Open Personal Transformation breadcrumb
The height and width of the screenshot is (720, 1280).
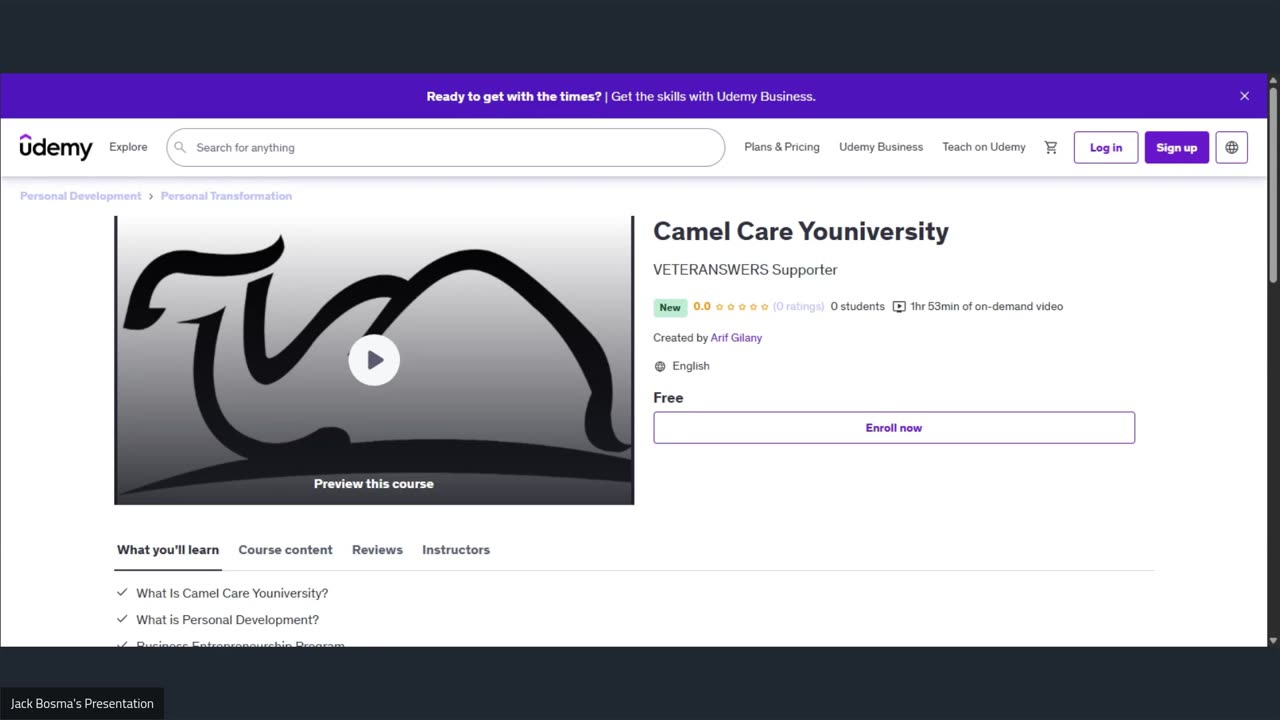point(226,196)
